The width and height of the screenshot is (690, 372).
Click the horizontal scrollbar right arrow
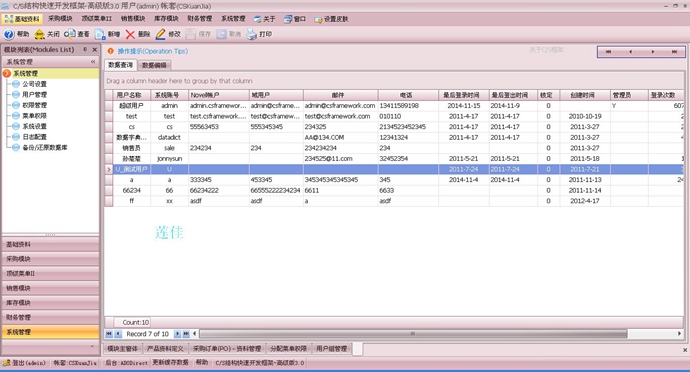tap(679, 334)
